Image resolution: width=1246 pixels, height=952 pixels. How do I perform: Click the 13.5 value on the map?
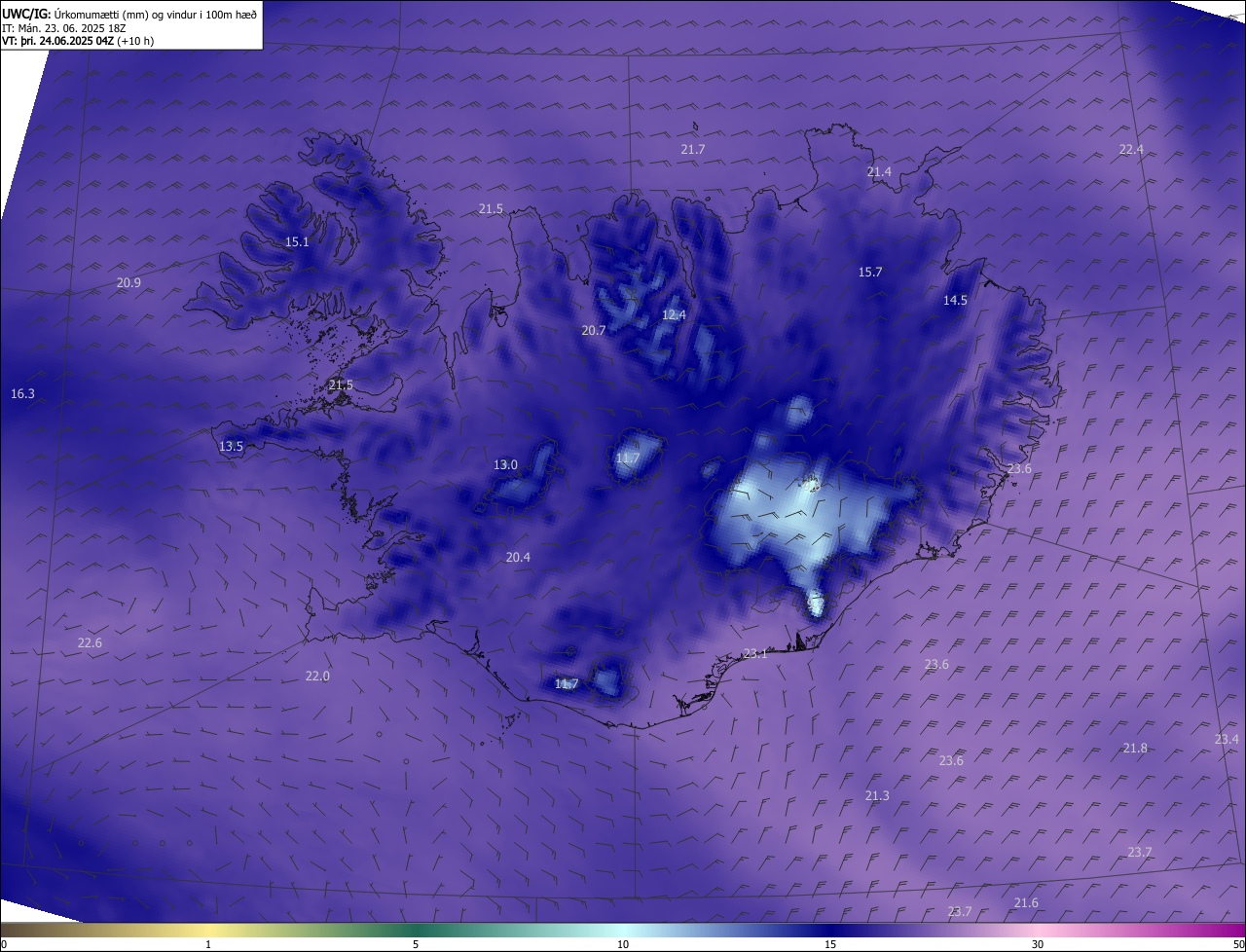point(231,446)
